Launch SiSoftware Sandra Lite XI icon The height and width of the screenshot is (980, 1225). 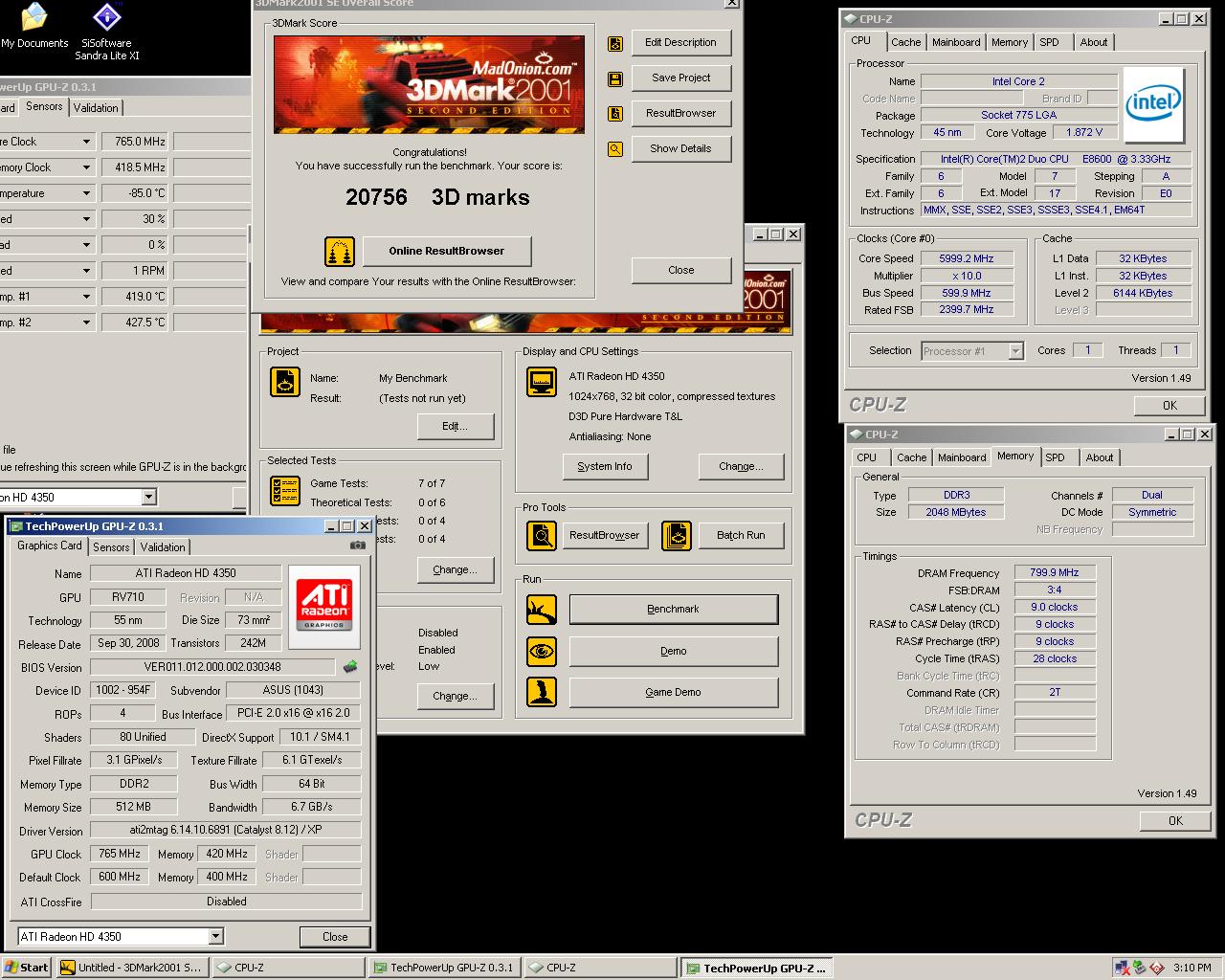[x=106, y=31]
